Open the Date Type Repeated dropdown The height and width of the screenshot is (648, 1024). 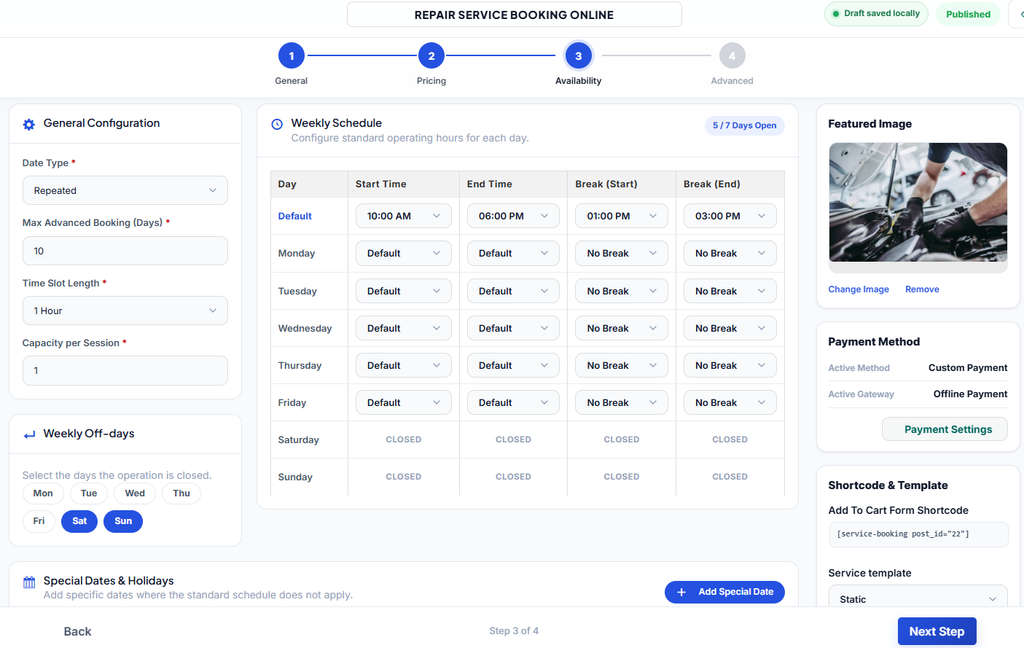(x=125, y=191)
